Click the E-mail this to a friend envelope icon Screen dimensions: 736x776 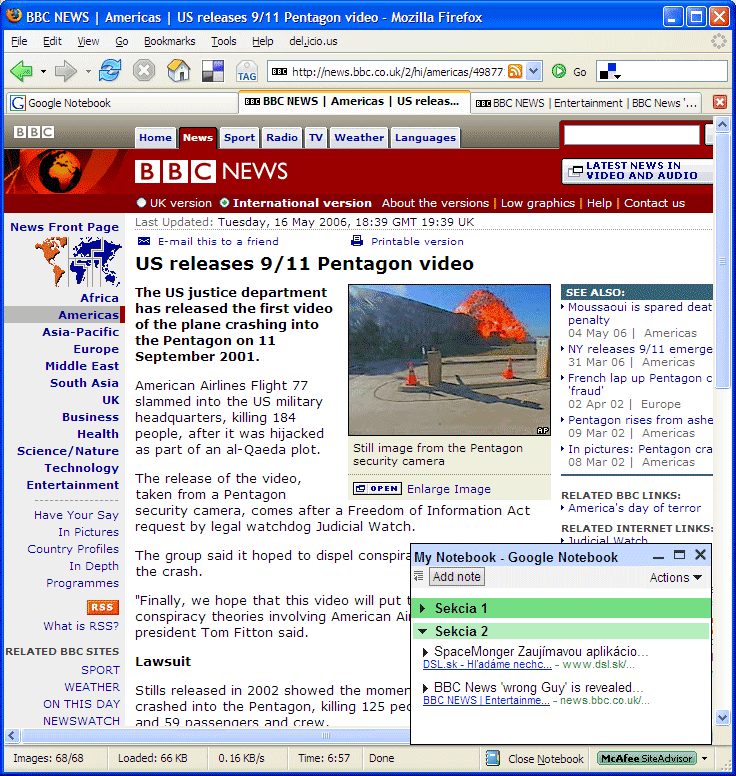144,241
